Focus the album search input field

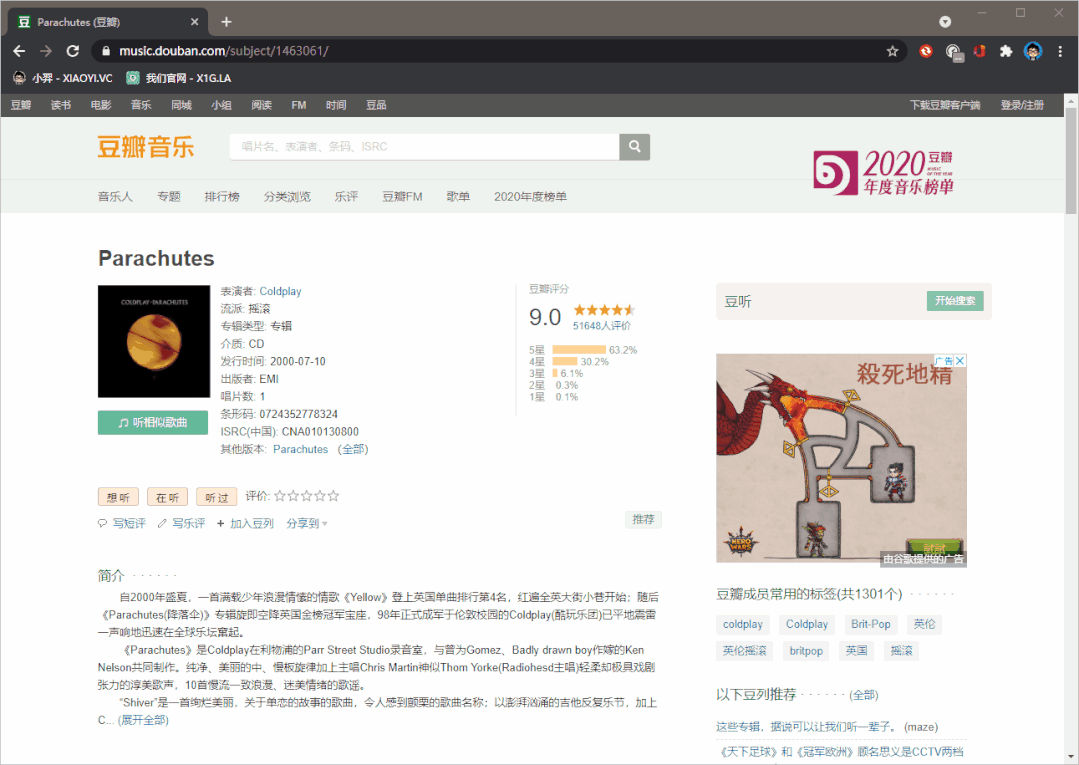pyautogui.click(x=425, y=147)
